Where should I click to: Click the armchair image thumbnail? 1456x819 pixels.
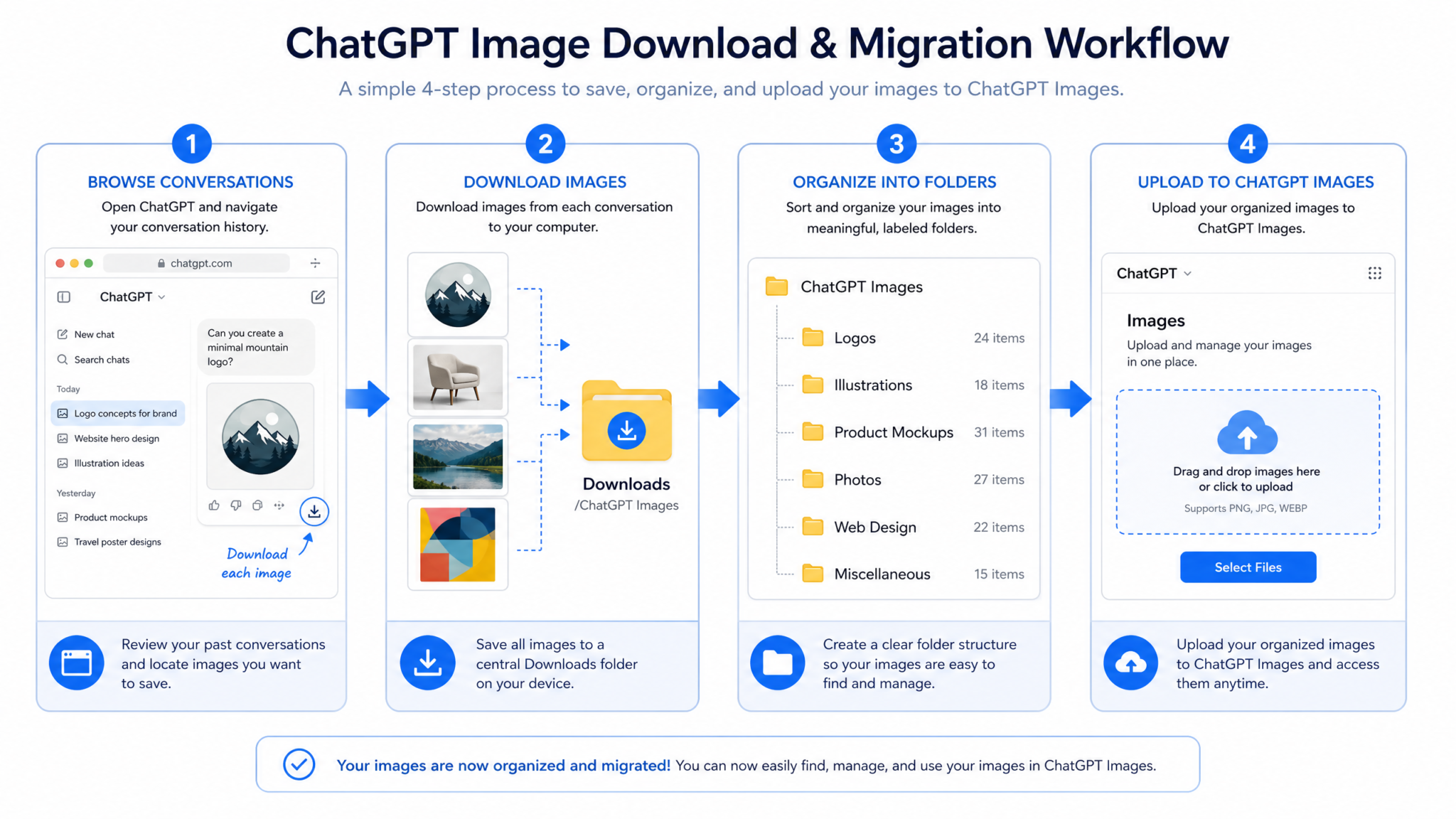coord(458,378)
